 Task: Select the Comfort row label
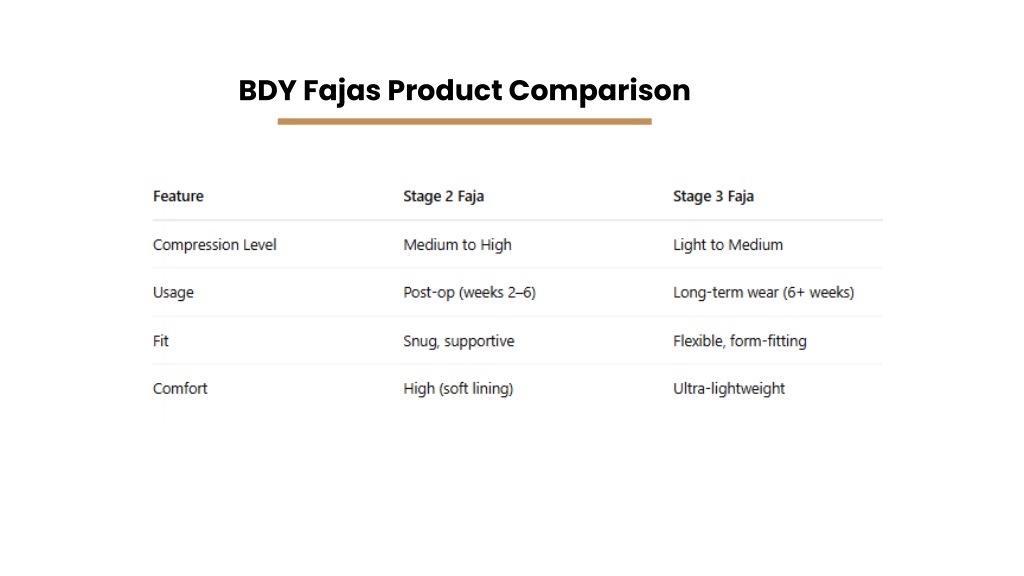[180, 389]
